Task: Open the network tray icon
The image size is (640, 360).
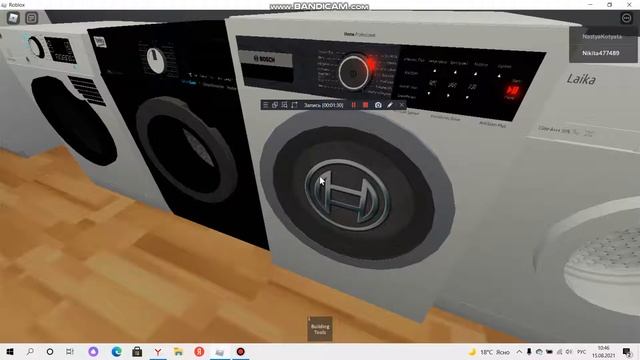Action: click(559, 352)
